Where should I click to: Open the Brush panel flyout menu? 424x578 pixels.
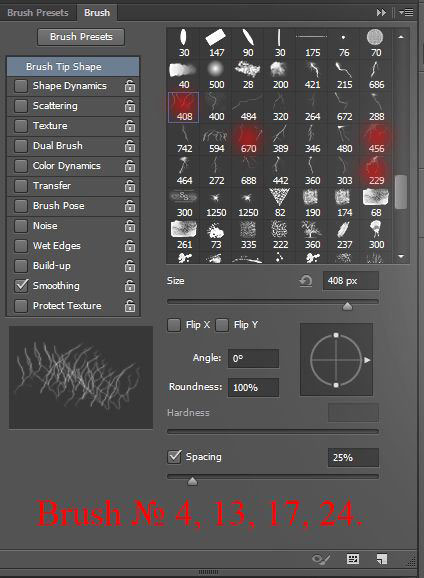pyautogui.click(x=406, y=13)
